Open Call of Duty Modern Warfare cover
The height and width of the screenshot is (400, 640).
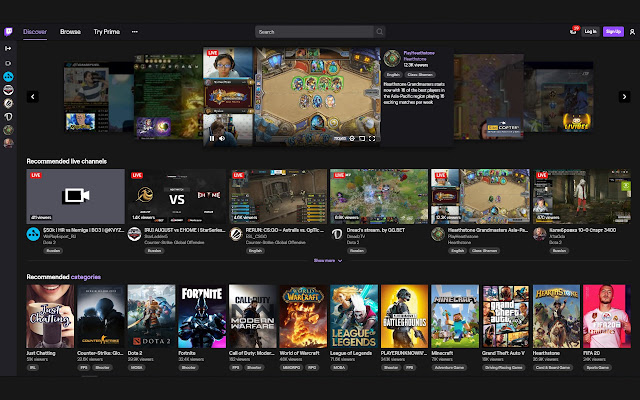click(x=253, y=316)
